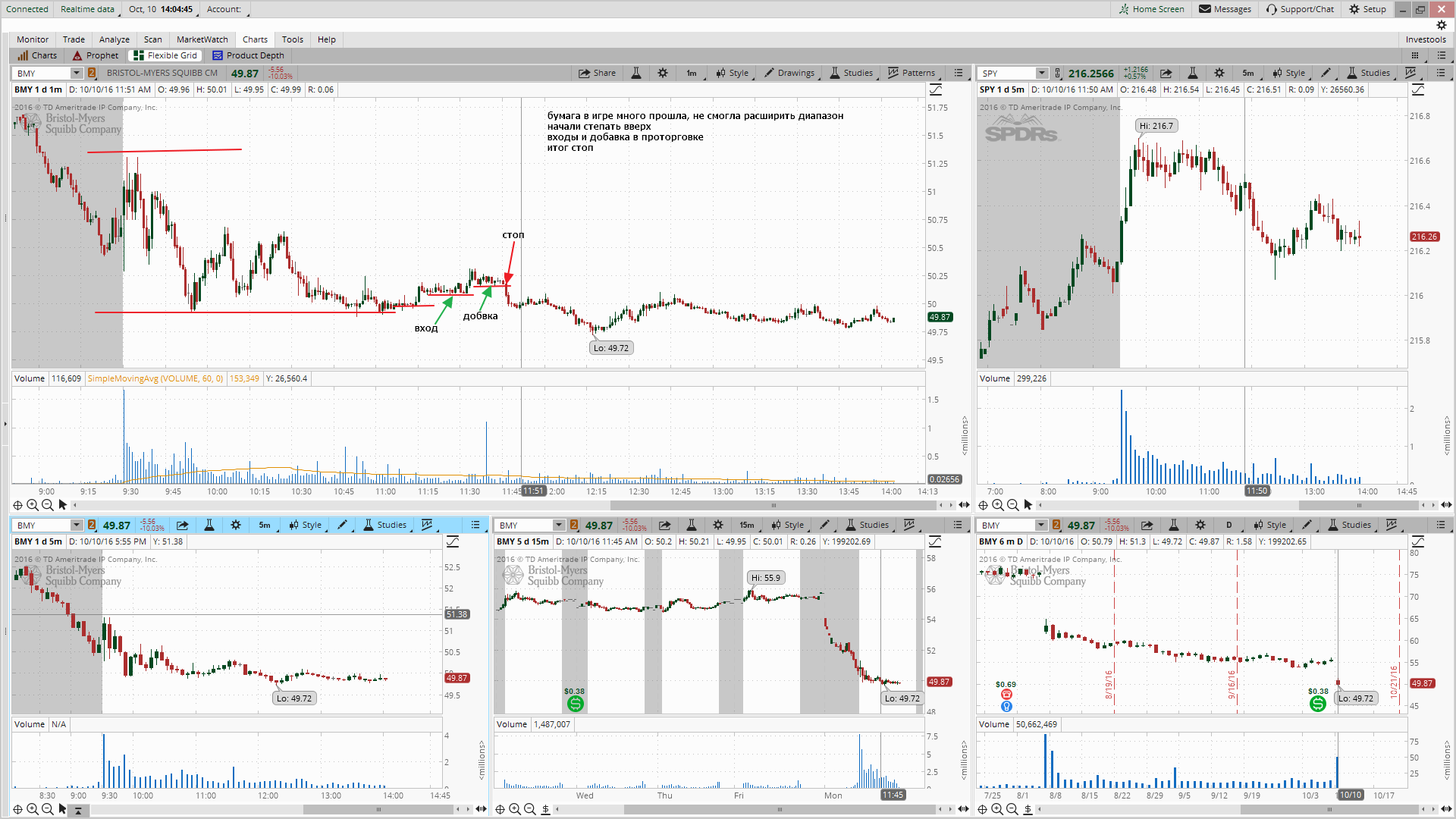Open the Trade tab
1456x819 pixels.
(x=74, y=39)
